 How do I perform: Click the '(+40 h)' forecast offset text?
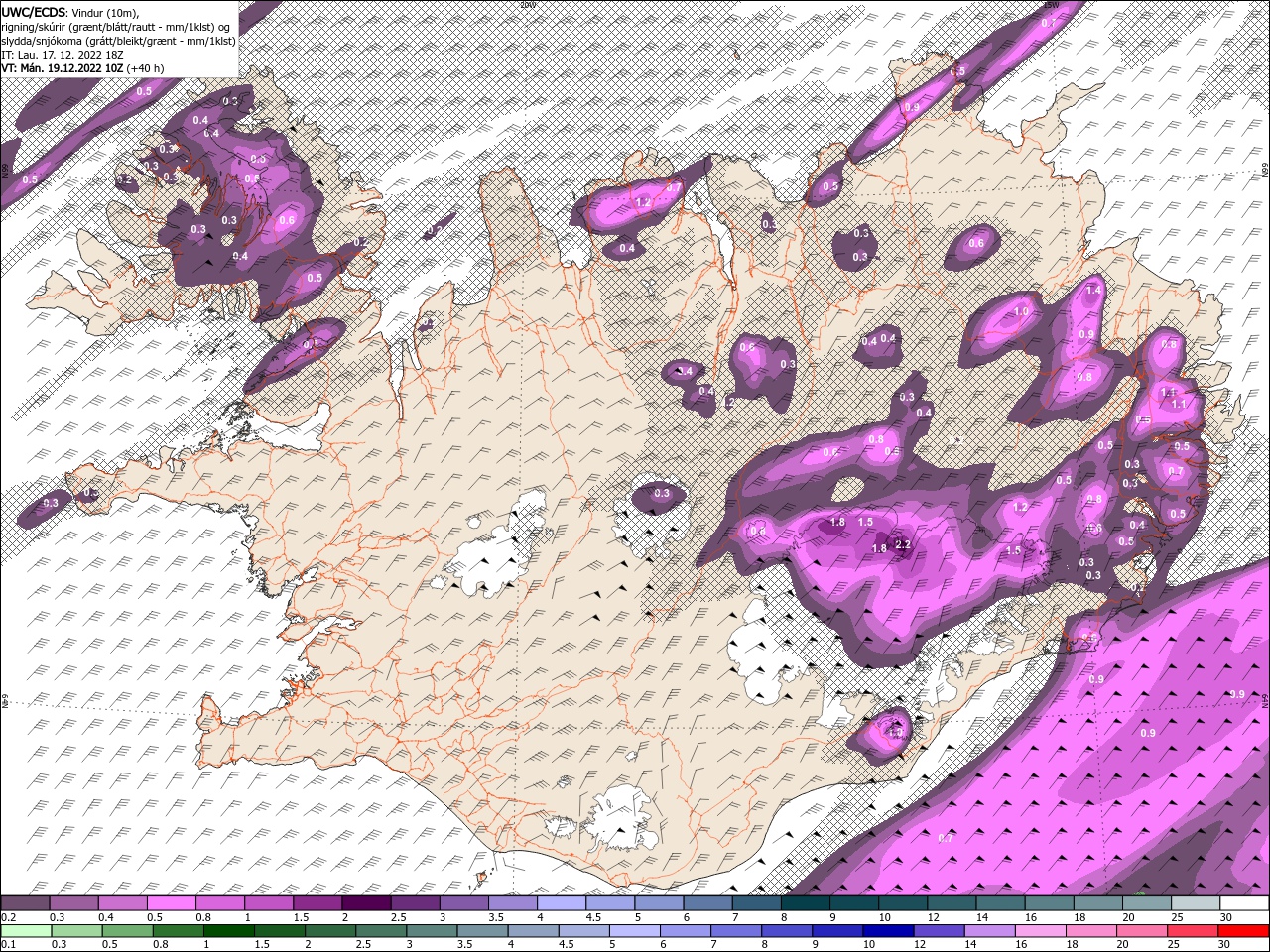click(x=145, y=68)
